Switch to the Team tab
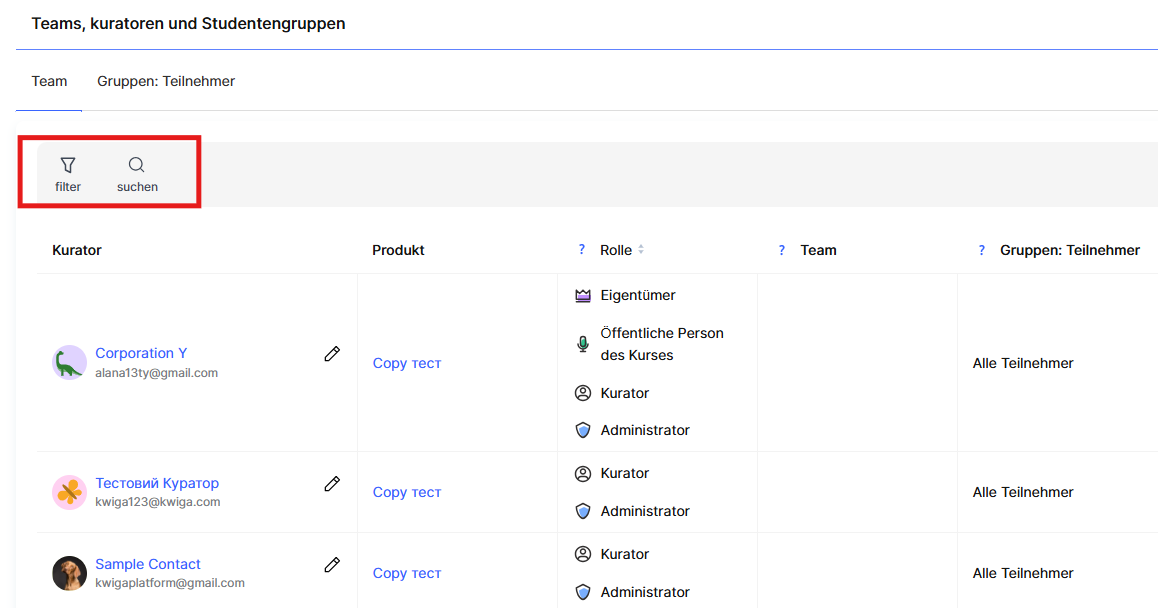Image resolution: width=1158 pixels, height=608 pixels. point(49,81)
